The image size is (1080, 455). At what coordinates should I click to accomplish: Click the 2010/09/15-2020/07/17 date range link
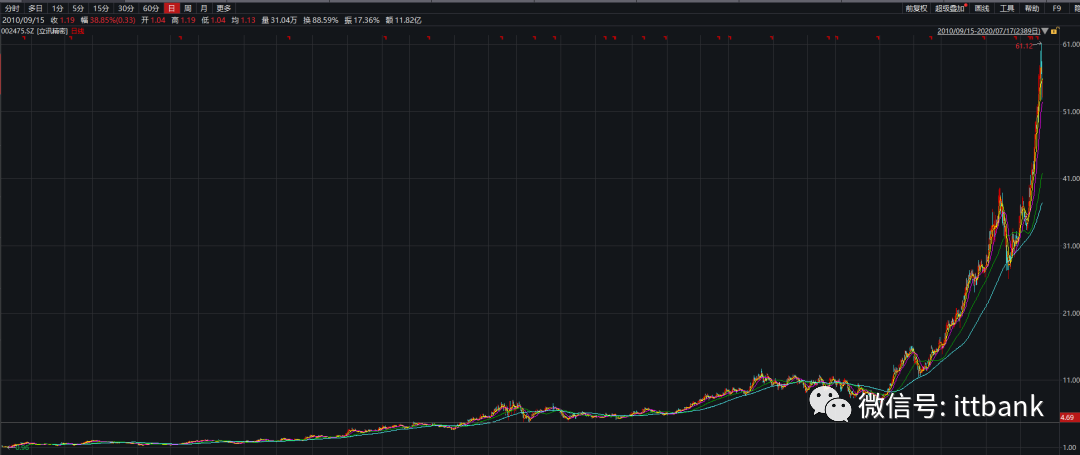[x=986, y=31]
